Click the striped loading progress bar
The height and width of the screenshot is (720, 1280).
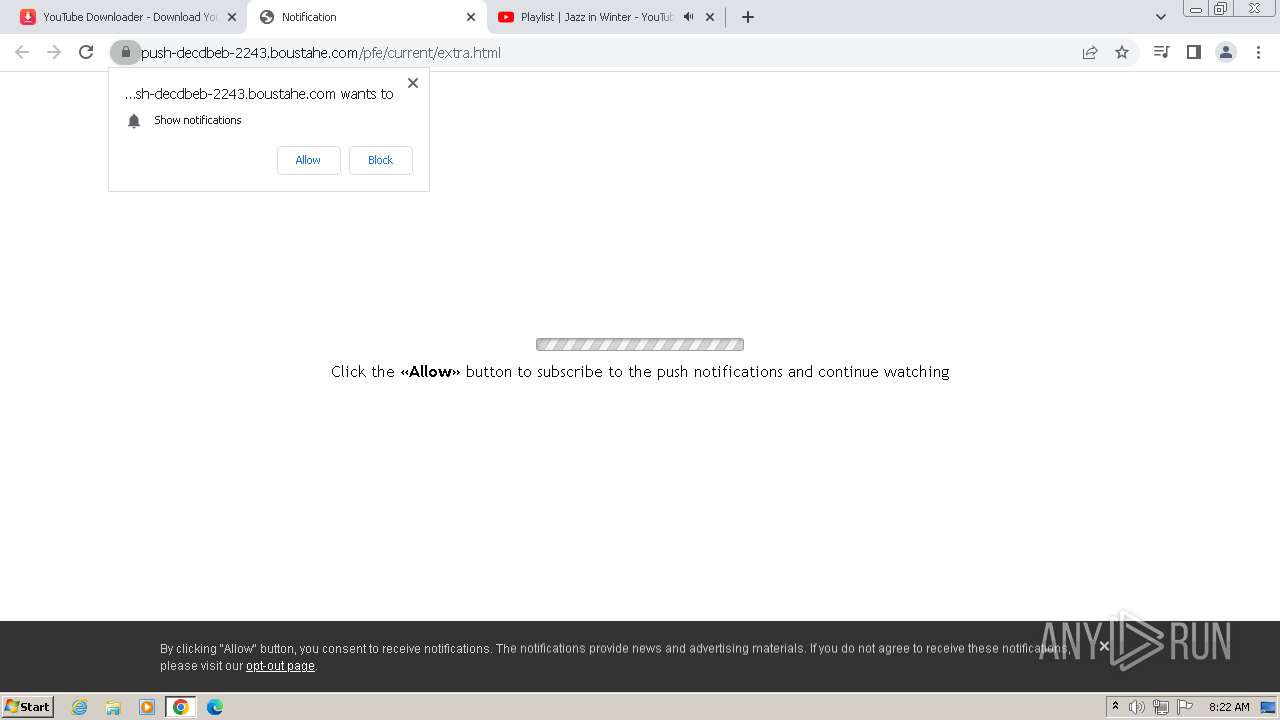640,345
